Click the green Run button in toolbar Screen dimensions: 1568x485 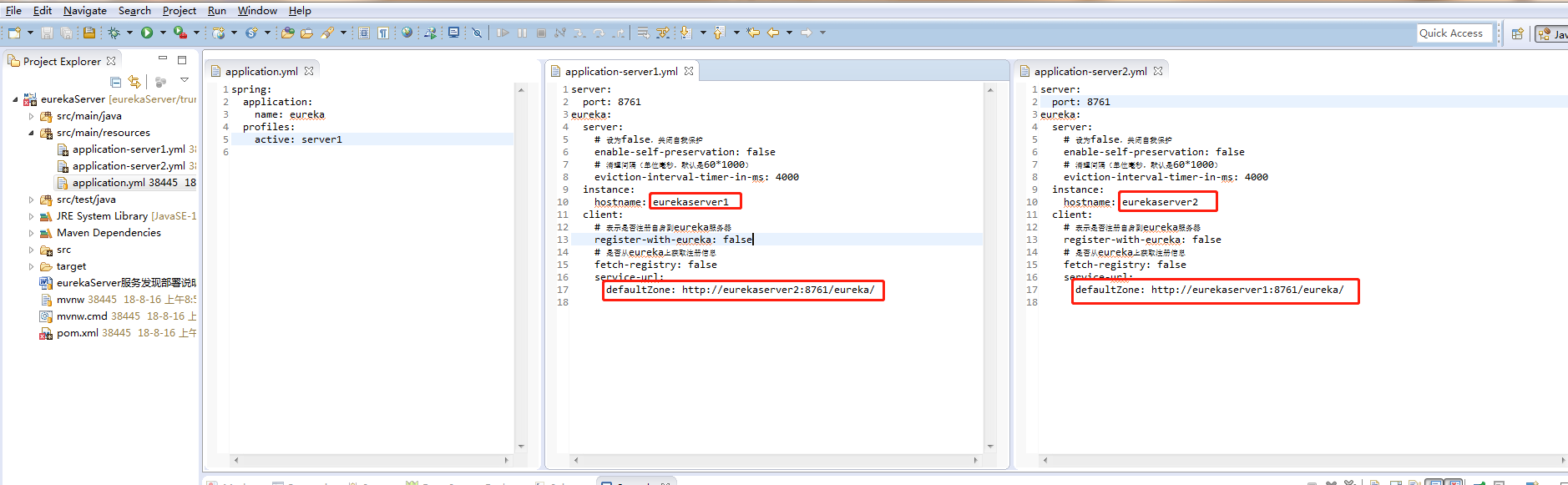(x=147, y=33)
